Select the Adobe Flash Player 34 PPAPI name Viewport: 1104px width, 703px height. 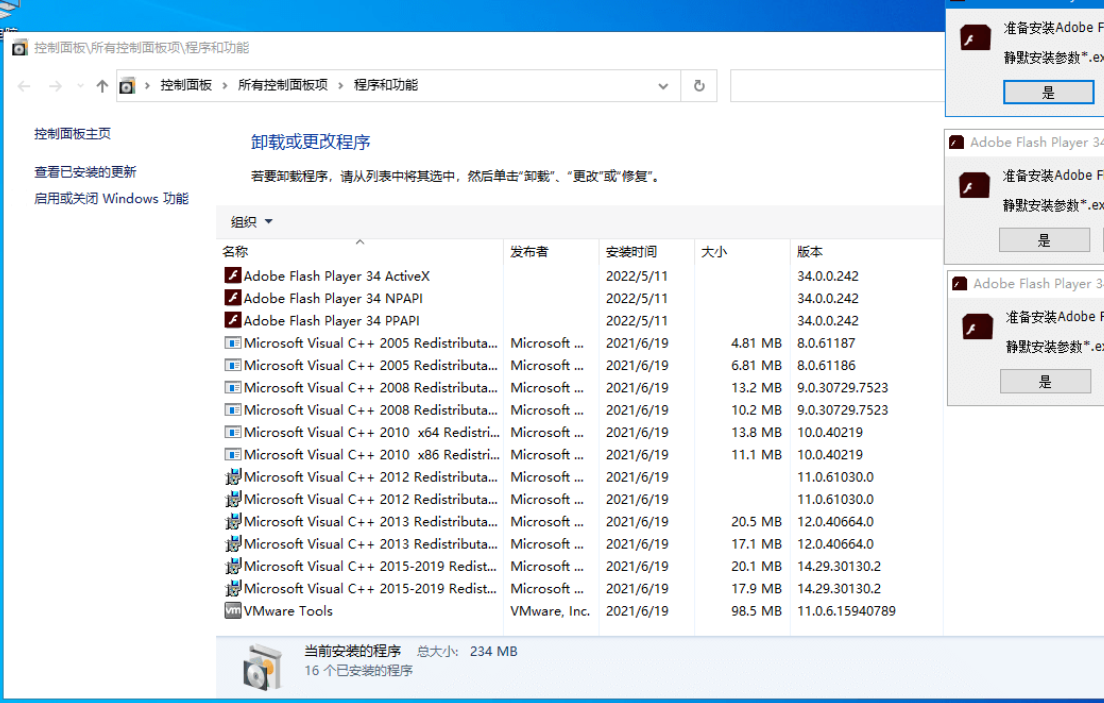pyautogui.click(x=332, y=321)
